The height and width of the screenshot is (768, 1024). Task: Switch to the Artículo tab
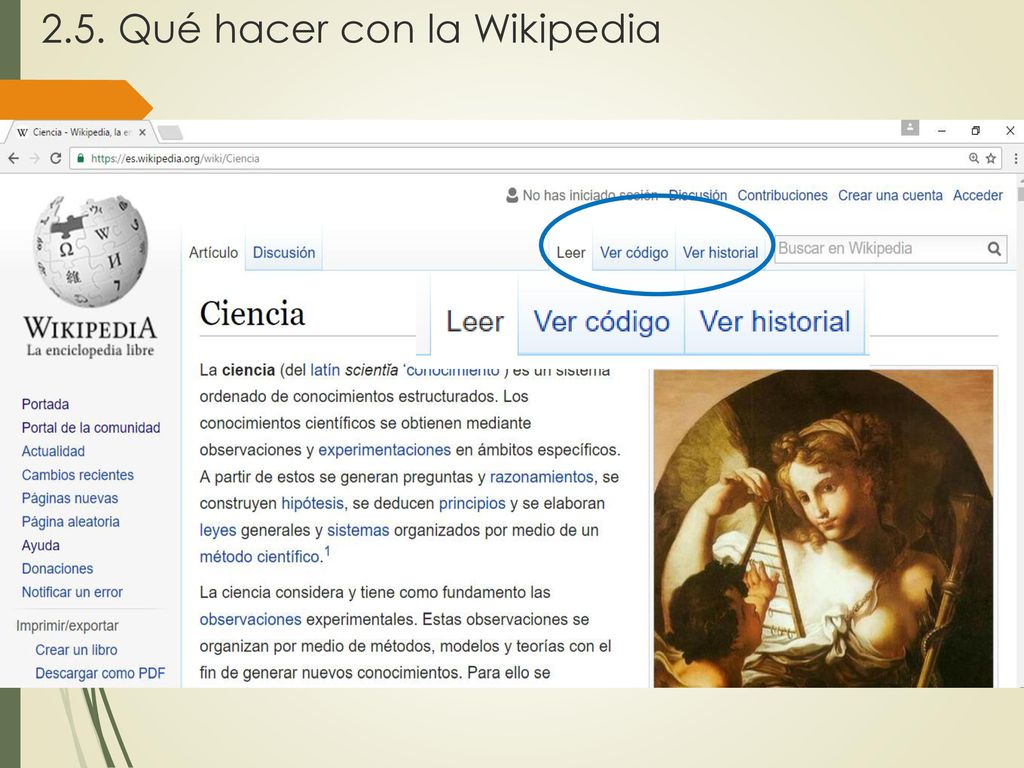(x=214, y=252)
